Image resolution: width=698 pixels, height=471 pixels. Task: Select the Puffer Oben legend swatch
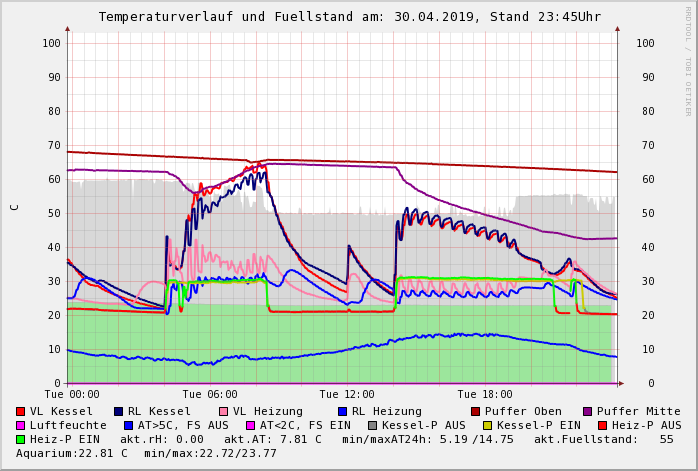tap(475, 411)
